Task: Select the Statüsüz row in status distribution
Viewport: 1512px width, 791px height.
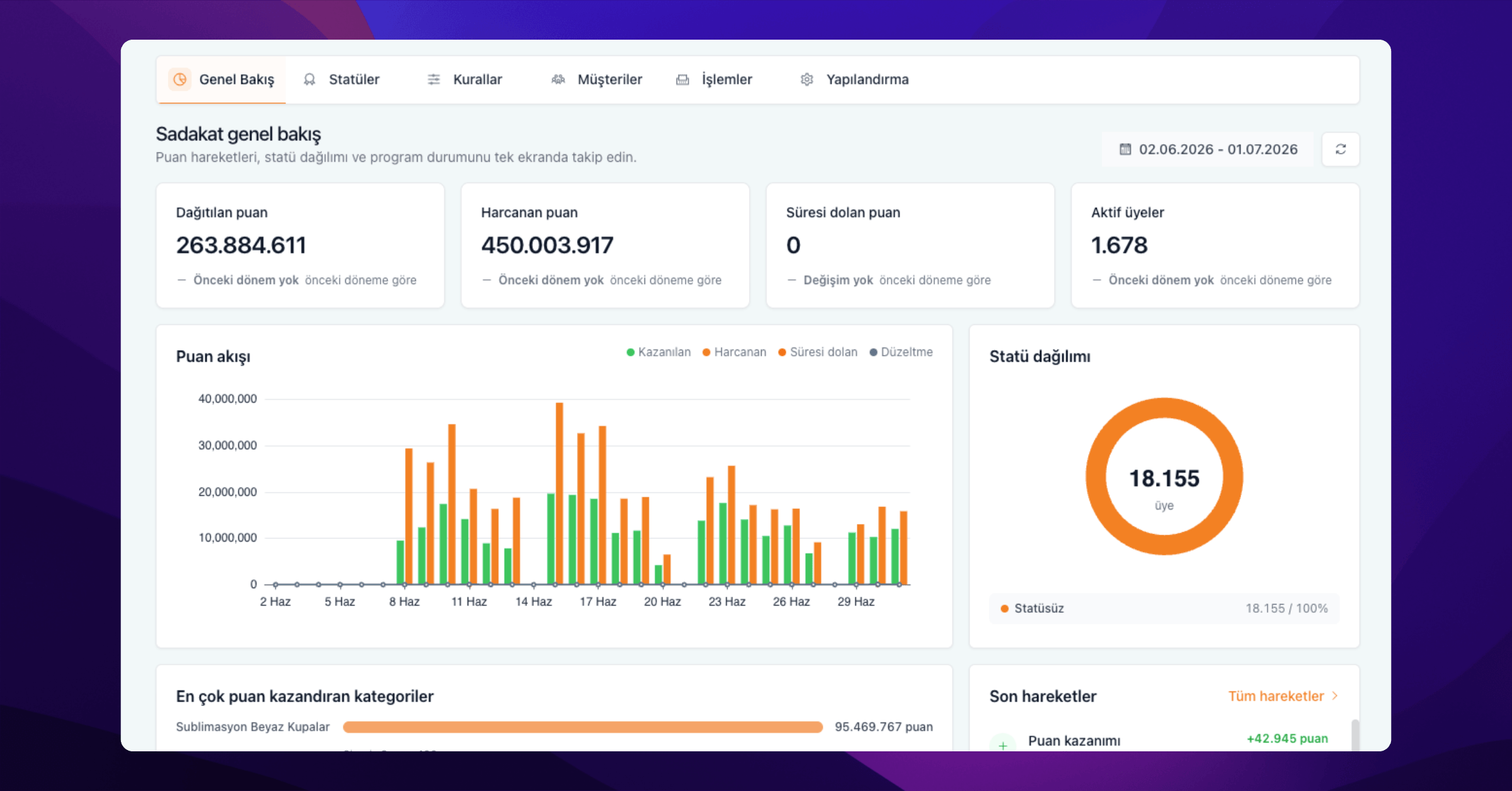Action: [1164, 608]
